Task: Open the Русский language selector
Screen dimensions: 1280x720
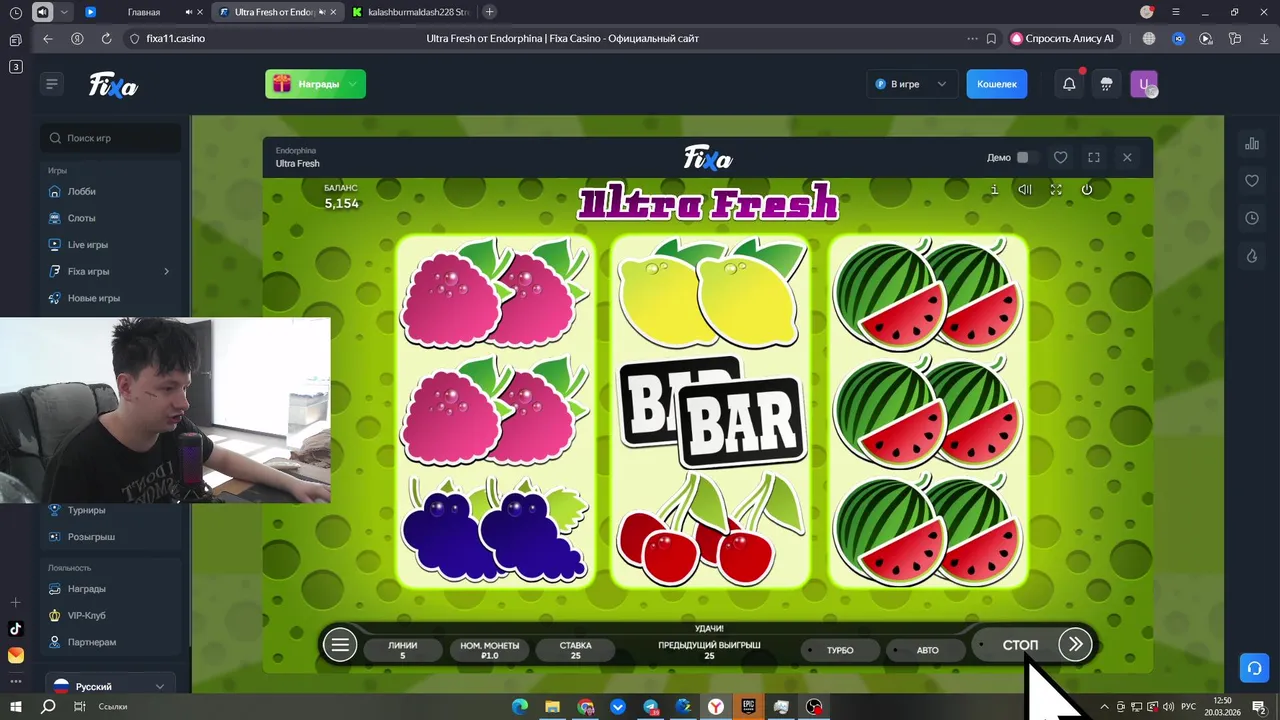Action: coord(110,686)
